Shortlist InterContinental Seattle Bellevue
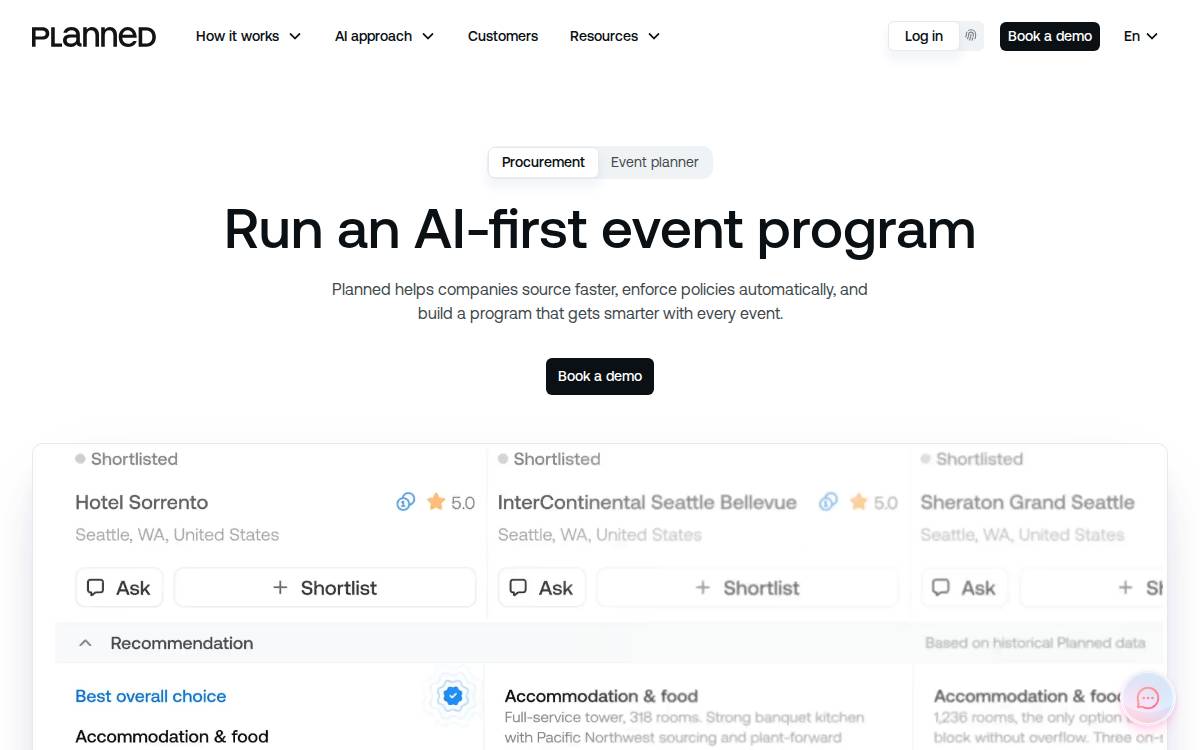This screenshot has width=1200, height=750. pos(747,588)
